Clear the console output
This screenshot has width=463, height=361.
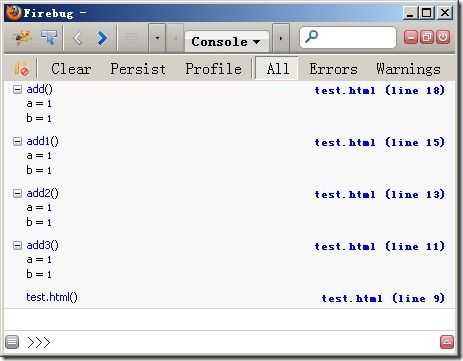(71, 69)
